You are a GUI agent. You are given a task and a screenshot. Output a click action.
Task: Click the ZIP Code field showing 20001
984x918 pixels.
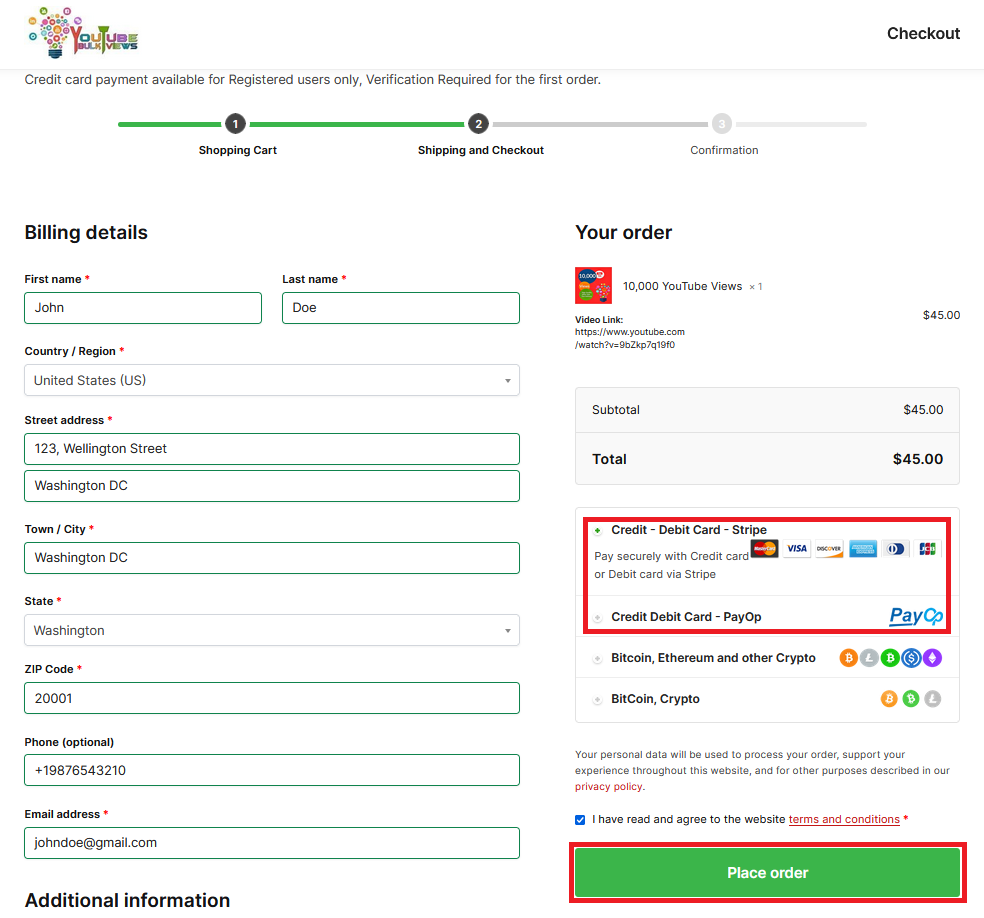(x=272, y=698)
